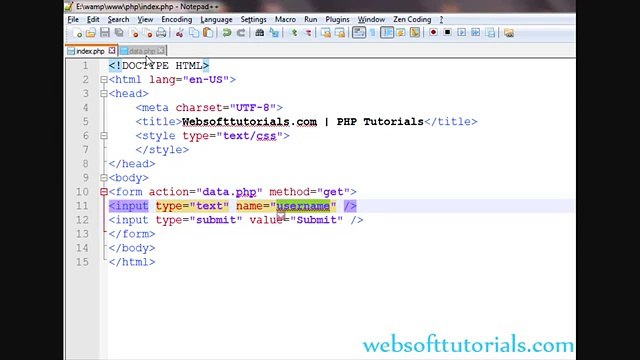This screenshot has width=640, height=360.
Task: Click line number 13 in the margin
Action: pos(82,234)
